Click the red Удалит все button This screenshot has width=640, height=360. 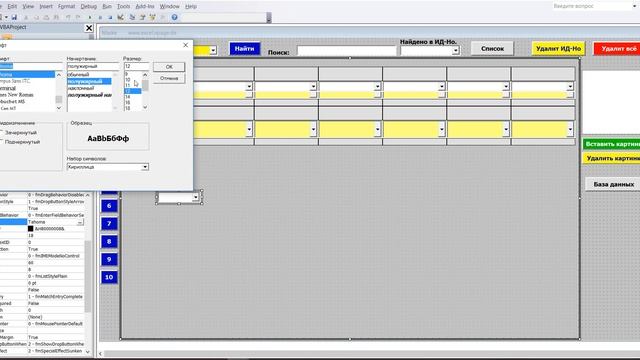[x=617, y=49]
